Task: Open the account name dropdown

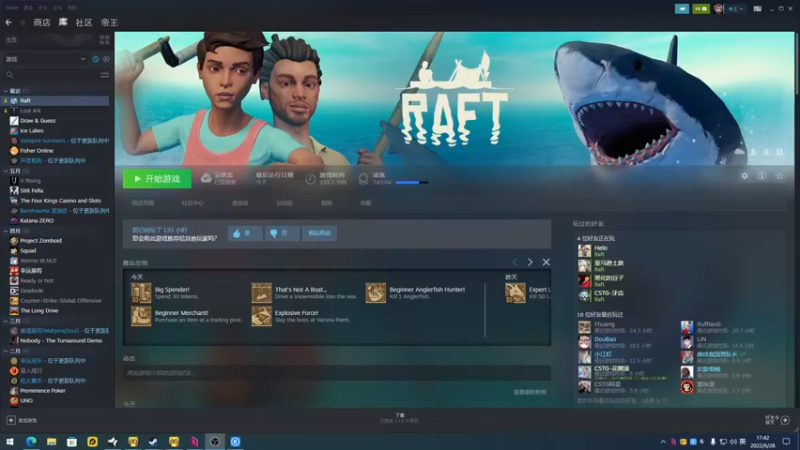Action: [735, 9]
